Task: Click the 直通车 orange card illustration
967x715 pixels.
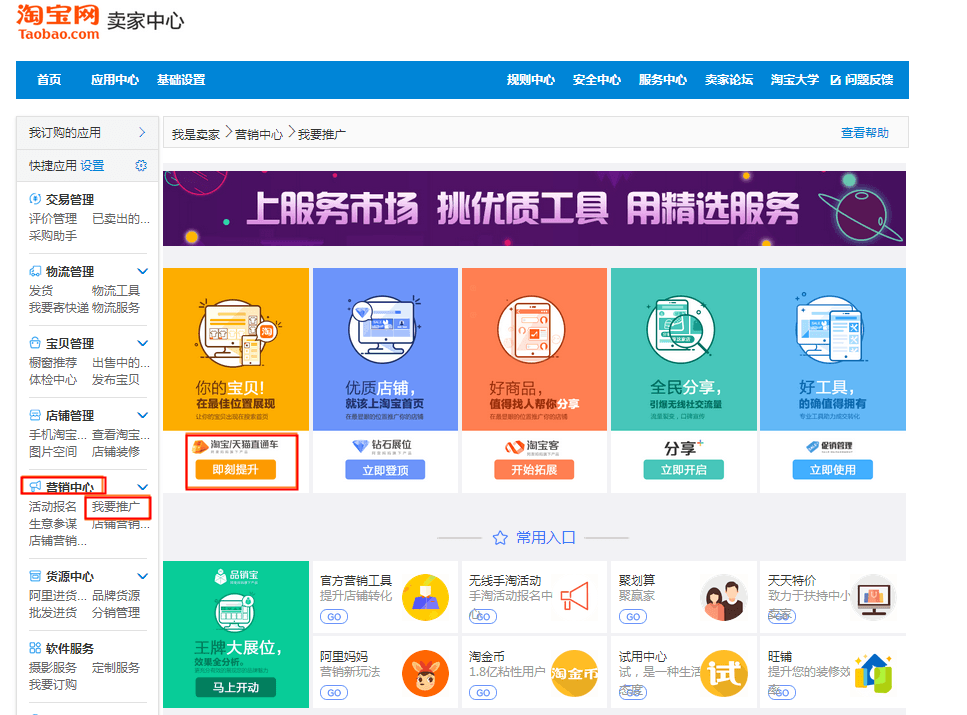Action: [x=237, y=333]
